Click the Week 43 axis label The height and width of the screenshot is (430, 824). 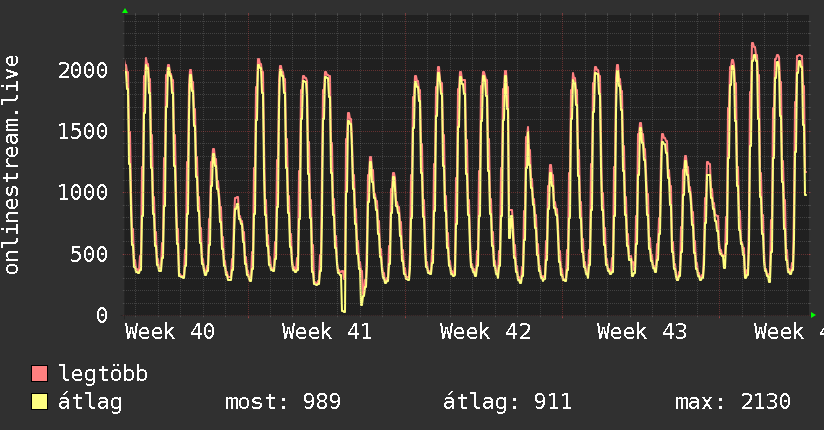coord(642,332)
